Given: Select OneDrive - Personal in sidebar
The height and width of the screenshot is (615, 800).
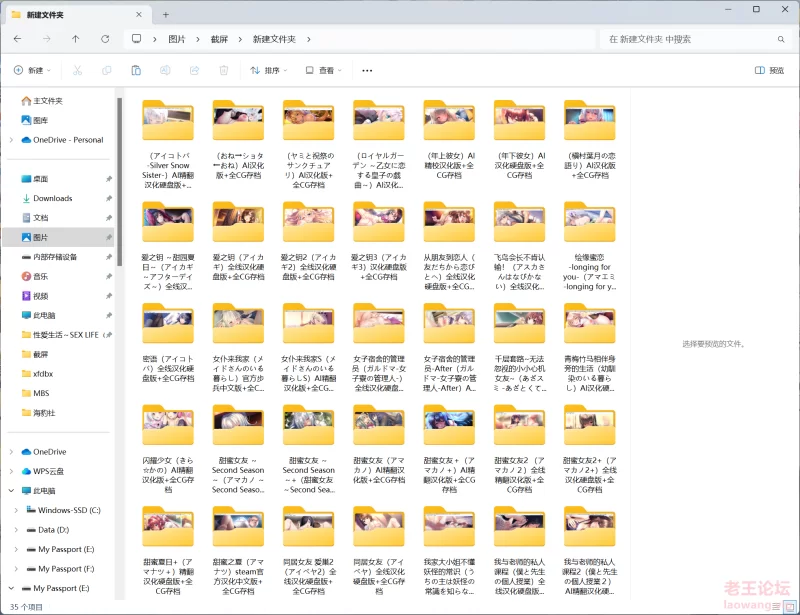Looking at the screenshot, I should [x=62, y=140].
